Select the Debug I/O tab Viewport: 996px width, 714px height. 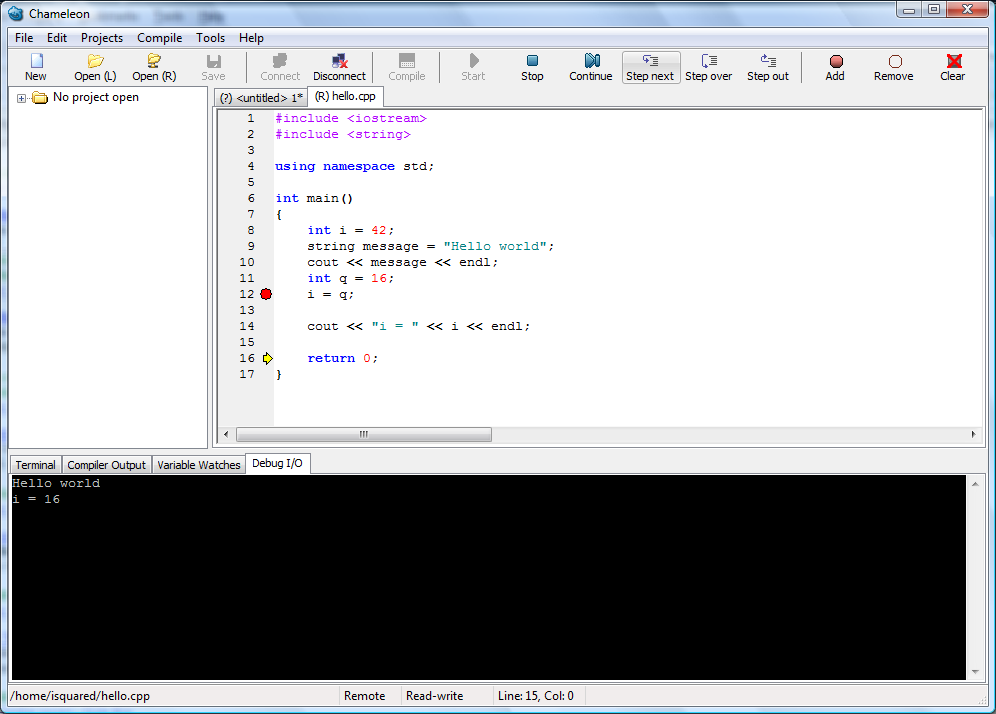[278, 464]
